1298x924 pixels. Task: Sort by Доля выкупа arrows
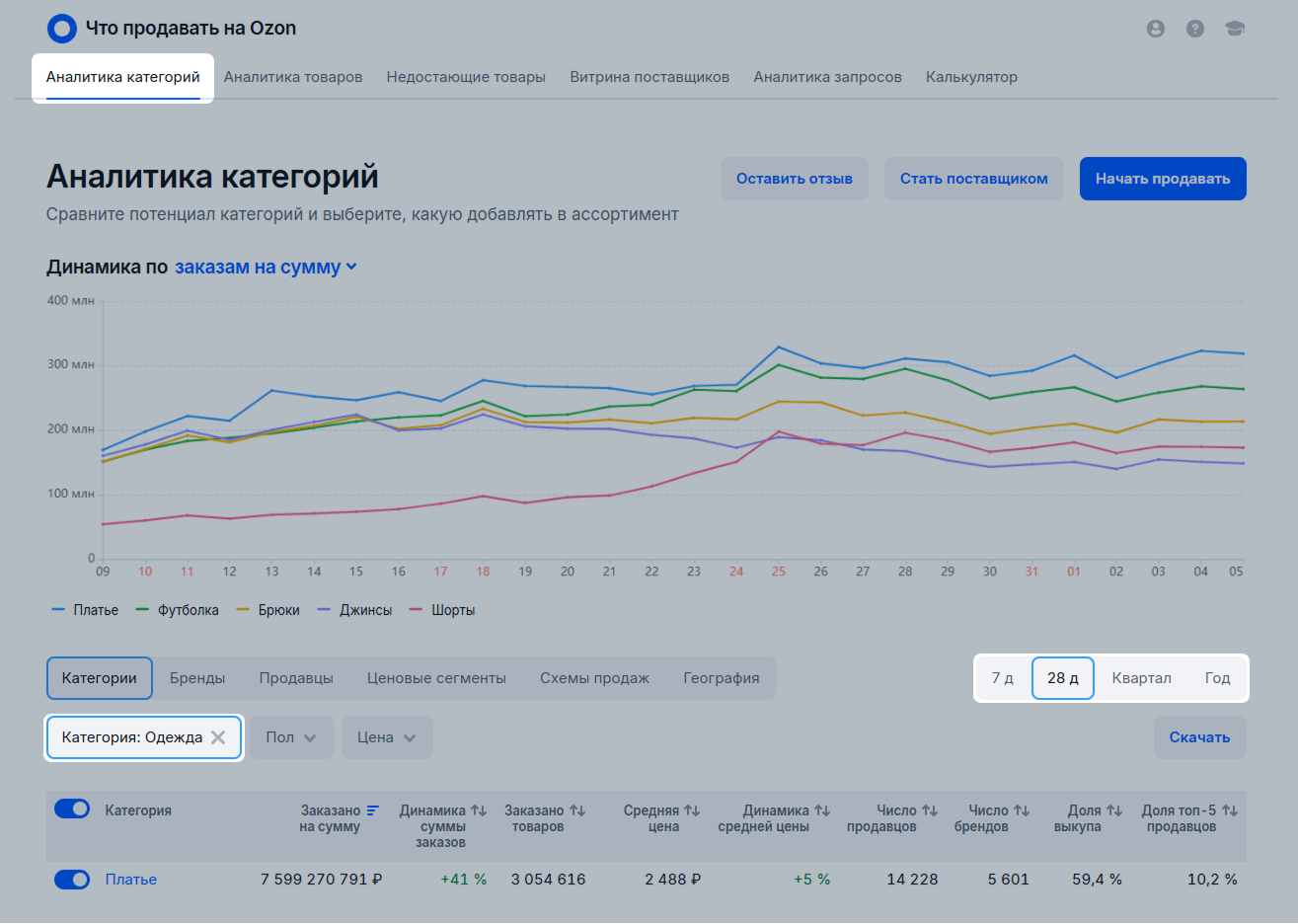point(1114,810)
